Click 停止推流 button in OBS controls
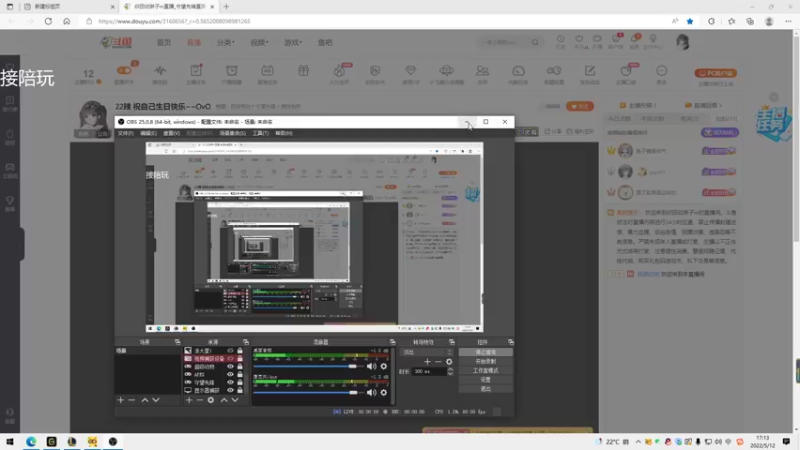Viewport: 800px width, 450px height. point(485,352)
